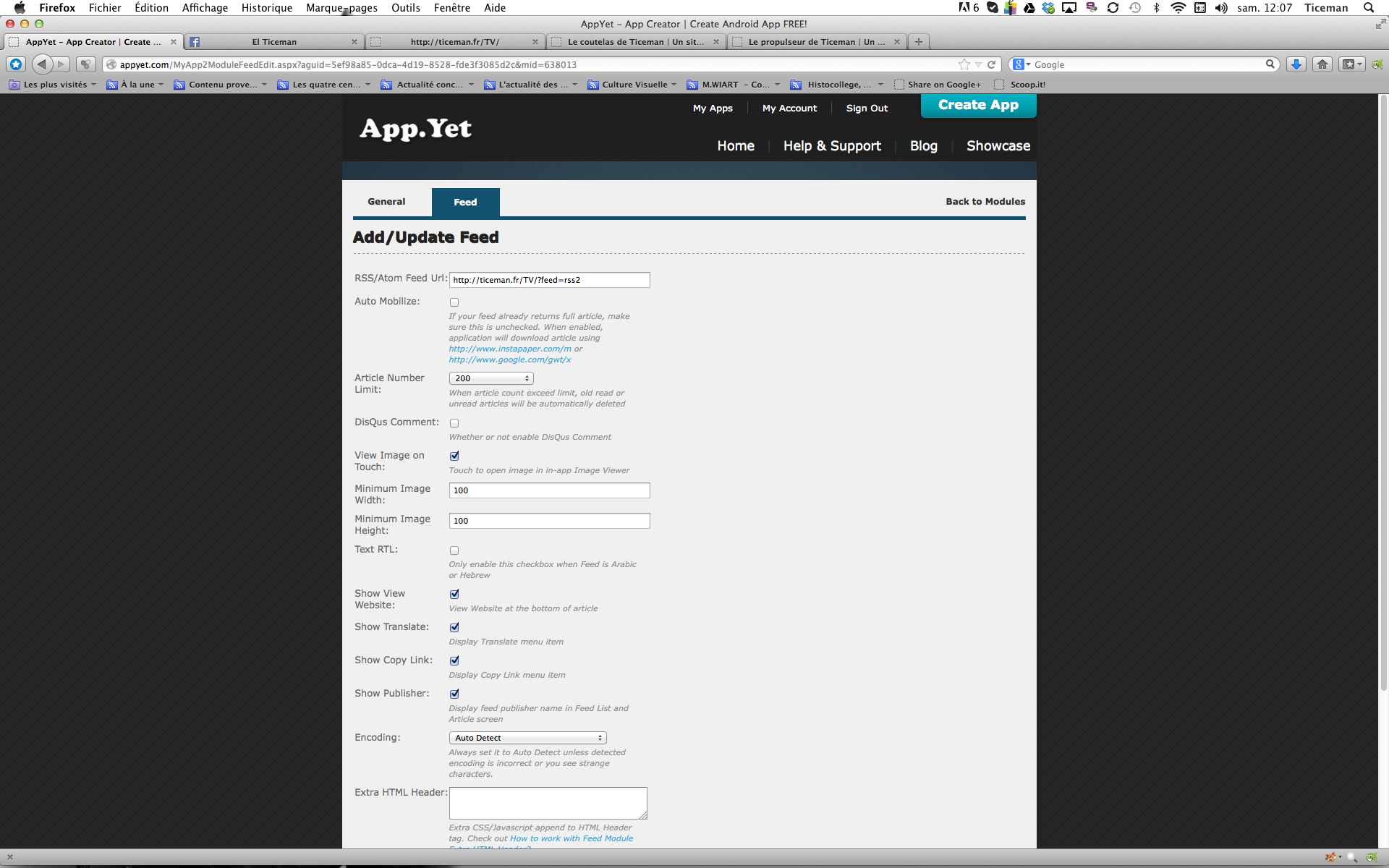
Task: Expand the Histocollege bookmark folder
Action: [836, 85]
